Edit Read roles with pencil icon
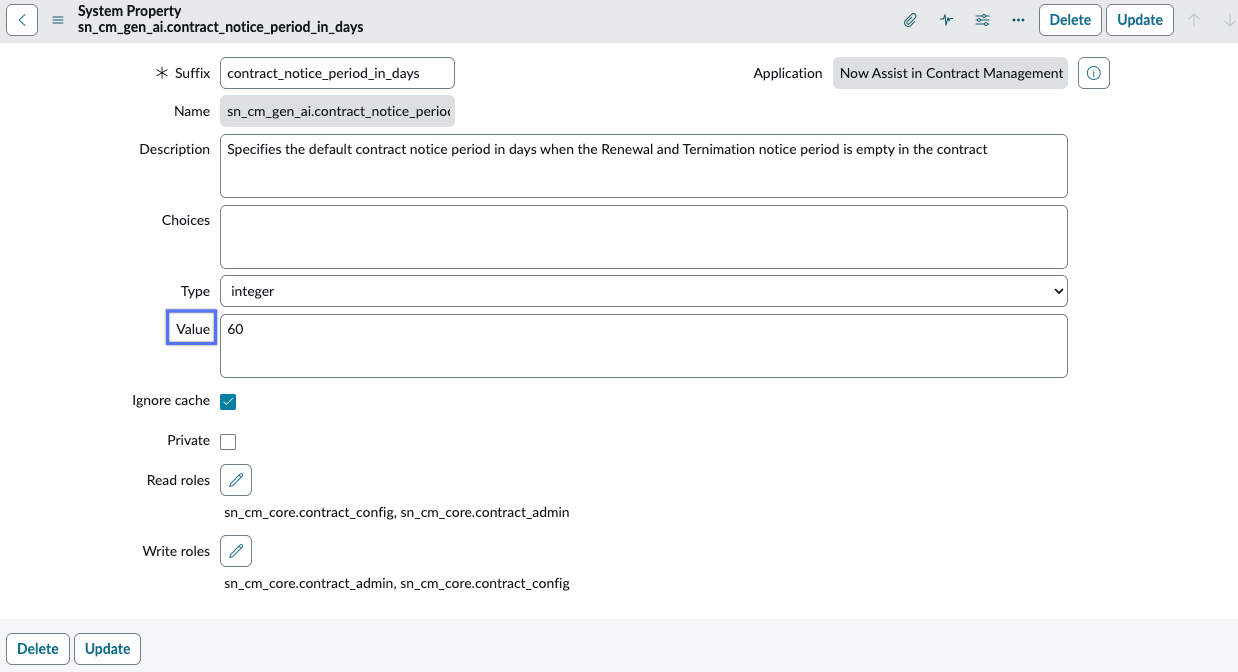The image size is (1238, 672). click(x=236, y=480)
